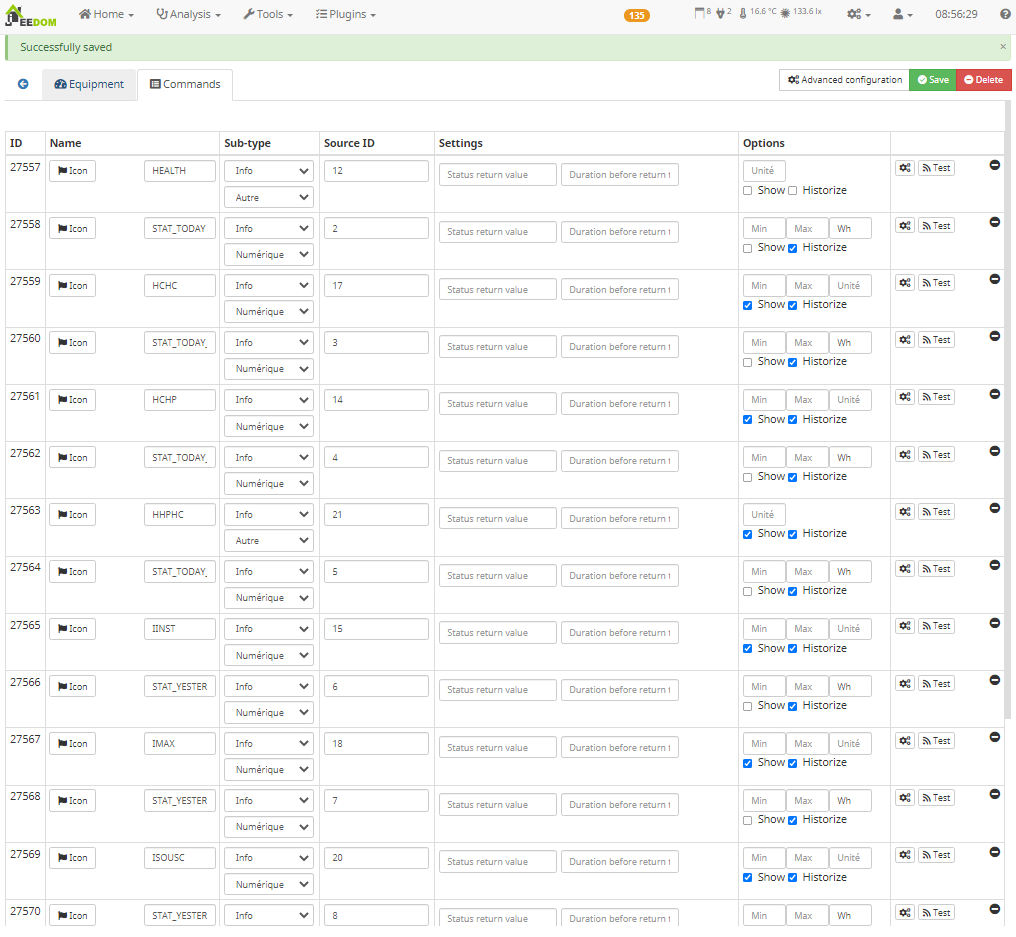This screenshot has width=1016, height=937.
Task: Enable Show checkbox for HEALTH command
Action: (748, 191)
